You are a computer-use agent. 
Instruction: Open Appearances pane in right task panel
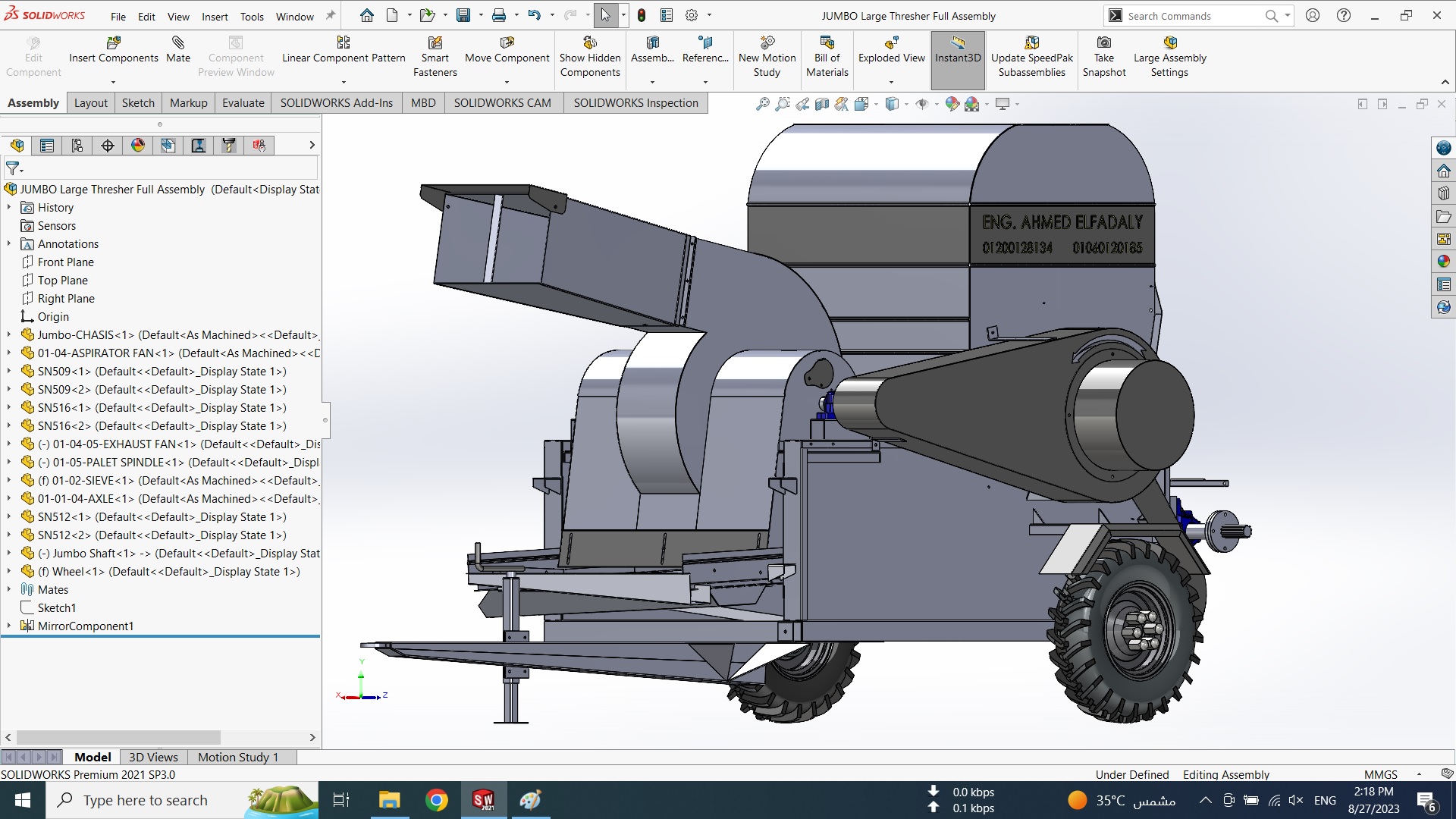pyautogui.click(x=1443, y=262)
